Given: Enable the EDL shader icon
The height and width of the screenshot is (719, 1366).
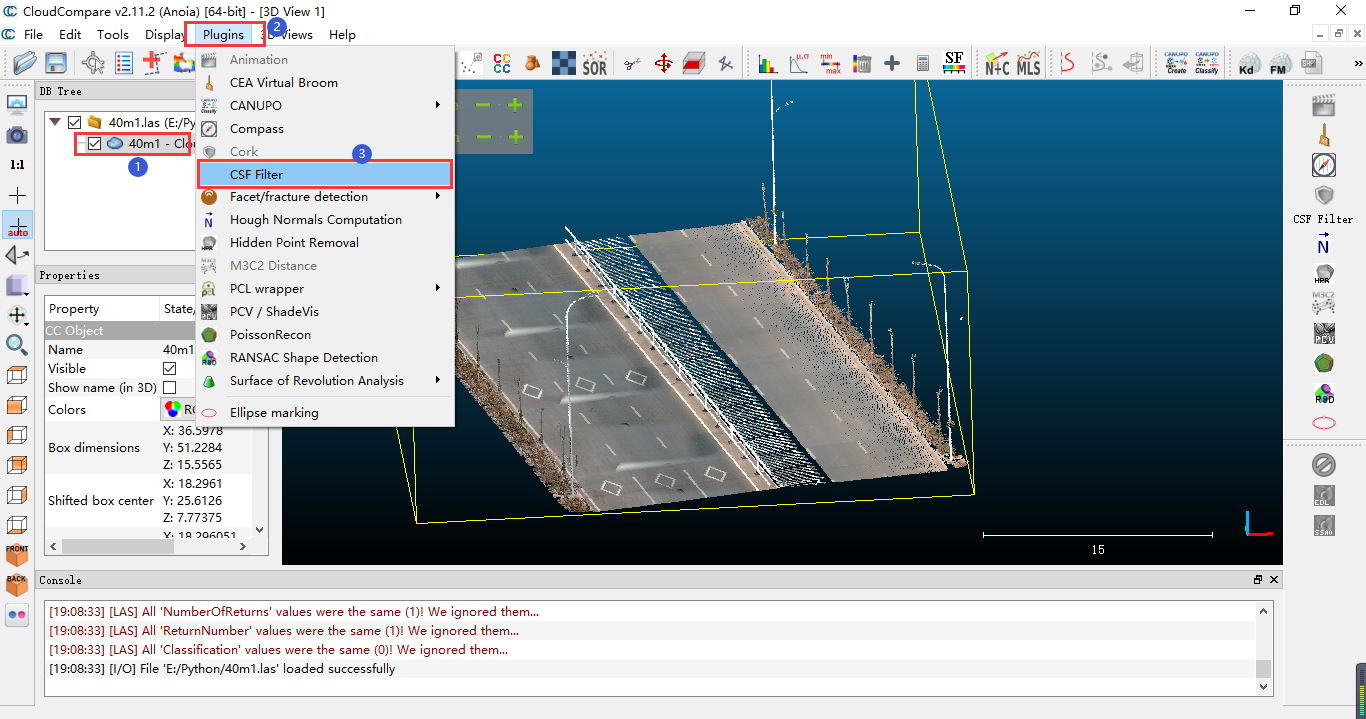Looking at the screenshot, I should click(1322, 496).
